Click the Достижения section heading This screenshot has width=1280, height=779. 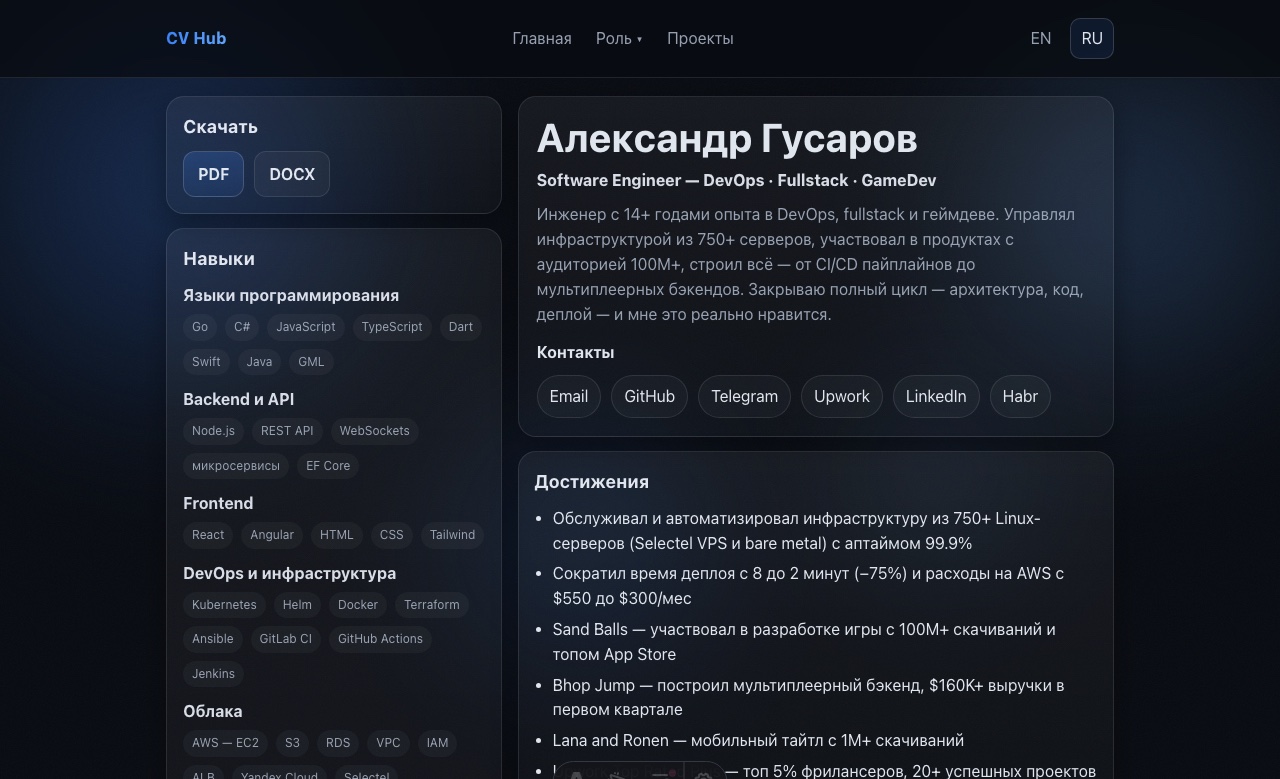click(x=591, y=482)
